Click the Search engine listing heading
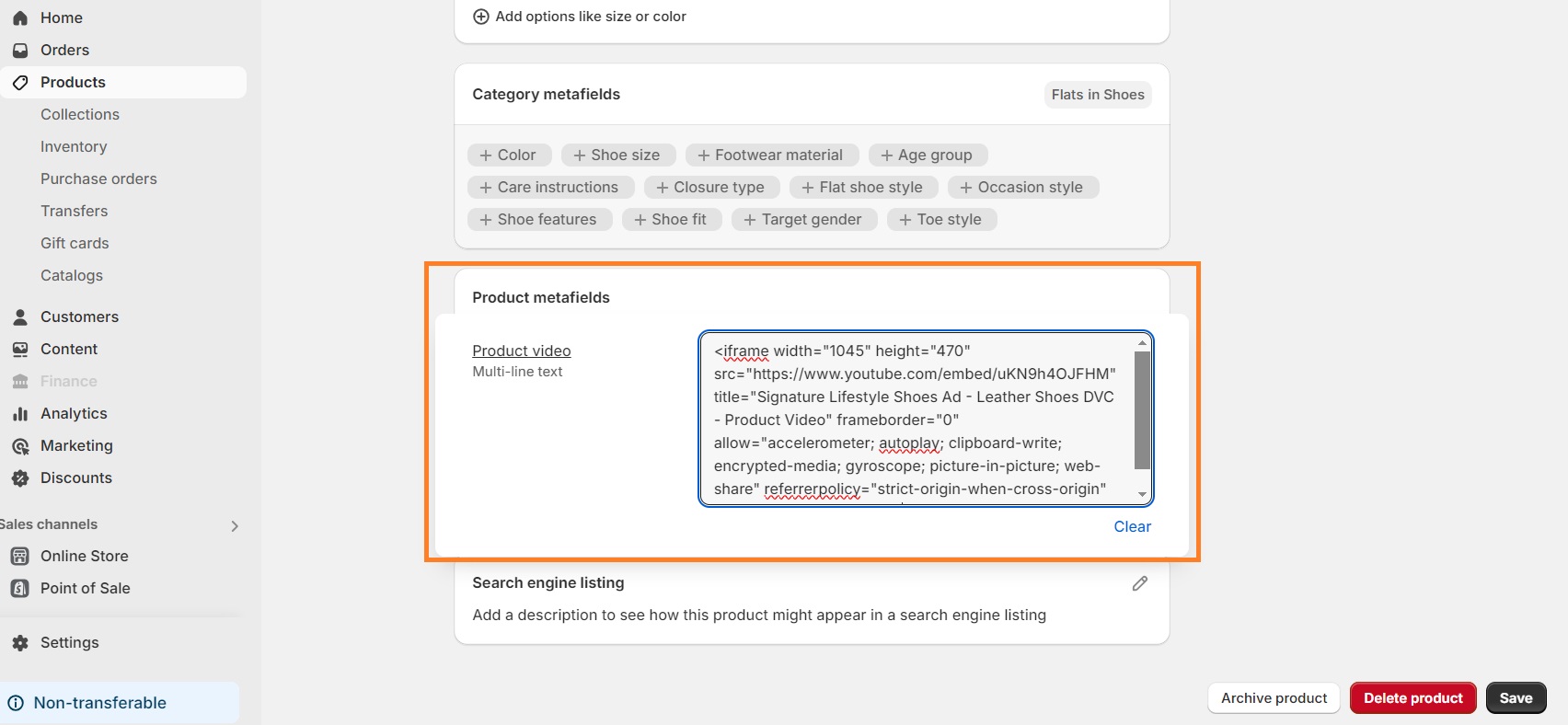1568x725 pixels. [x=548, y=582]
